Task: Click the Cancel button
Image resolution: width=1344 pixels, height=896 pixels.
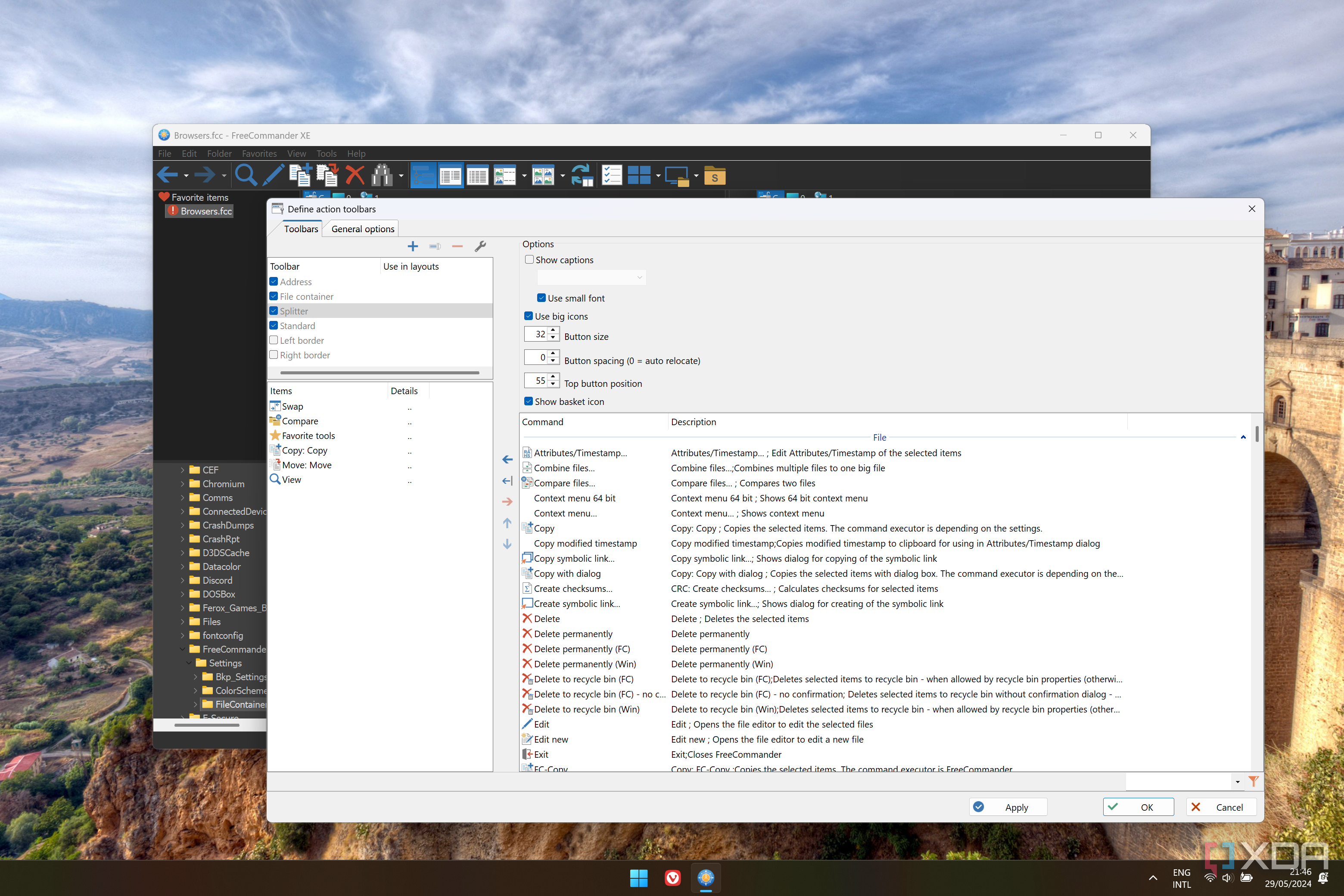Action: [x=1220, y=807]
